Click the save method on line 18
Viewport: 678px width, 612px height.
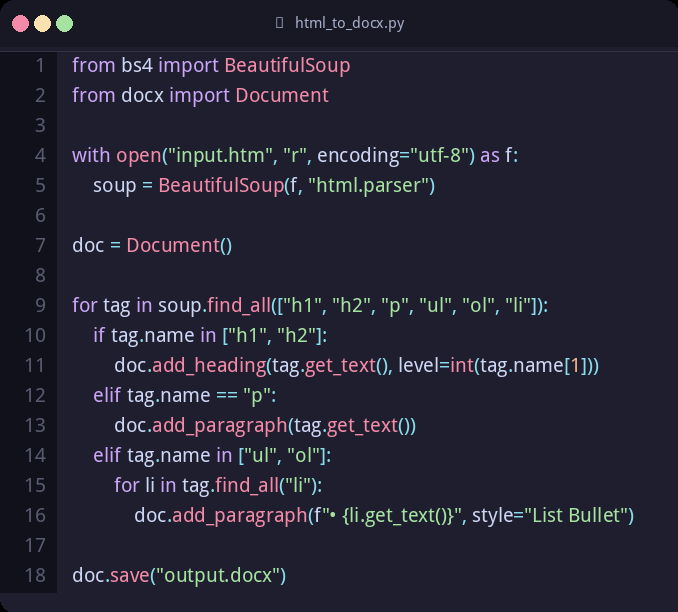pos(130,576)
